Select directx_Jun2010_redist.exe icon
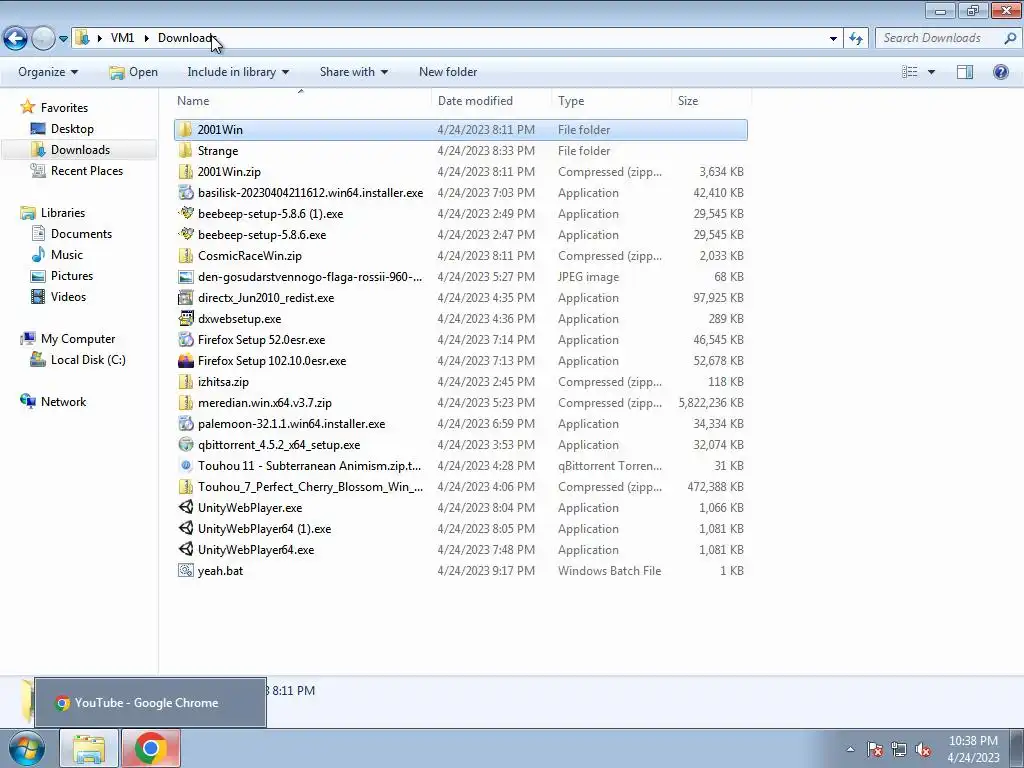This screenshot has width=1024, height=768. (185, 298)
